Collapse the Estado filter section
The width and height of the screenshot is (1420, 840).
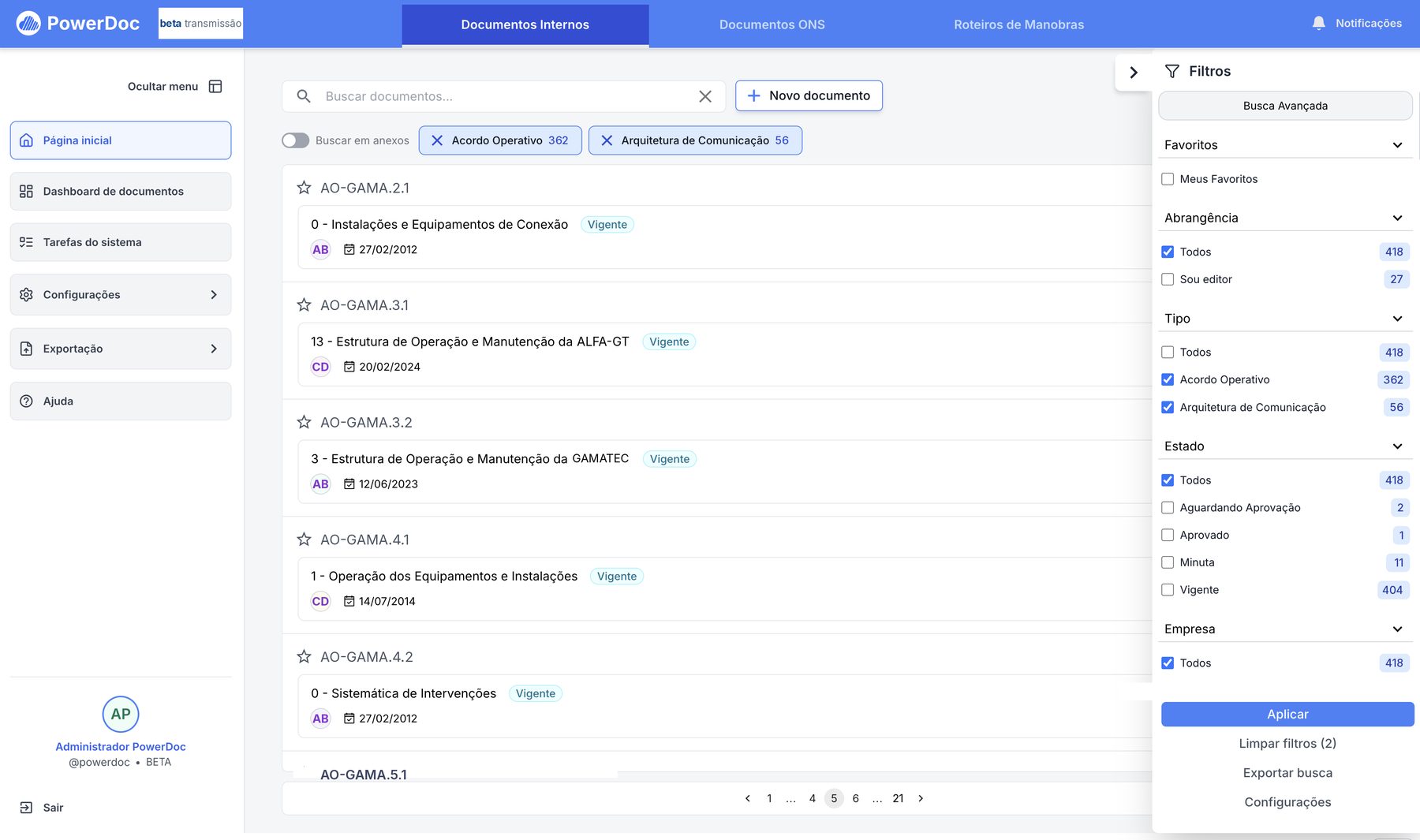[x=1397, y=446]
